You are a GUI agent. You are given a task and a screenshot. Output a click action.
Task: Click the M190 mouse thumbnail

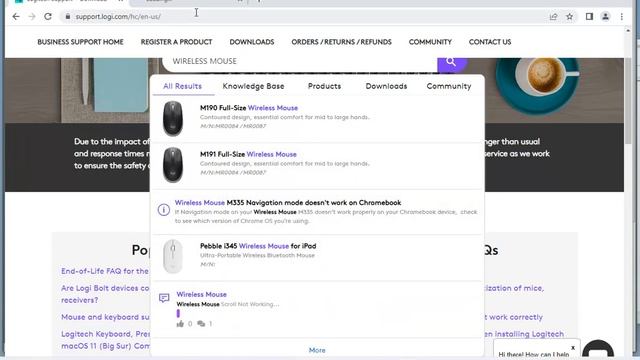173,118
